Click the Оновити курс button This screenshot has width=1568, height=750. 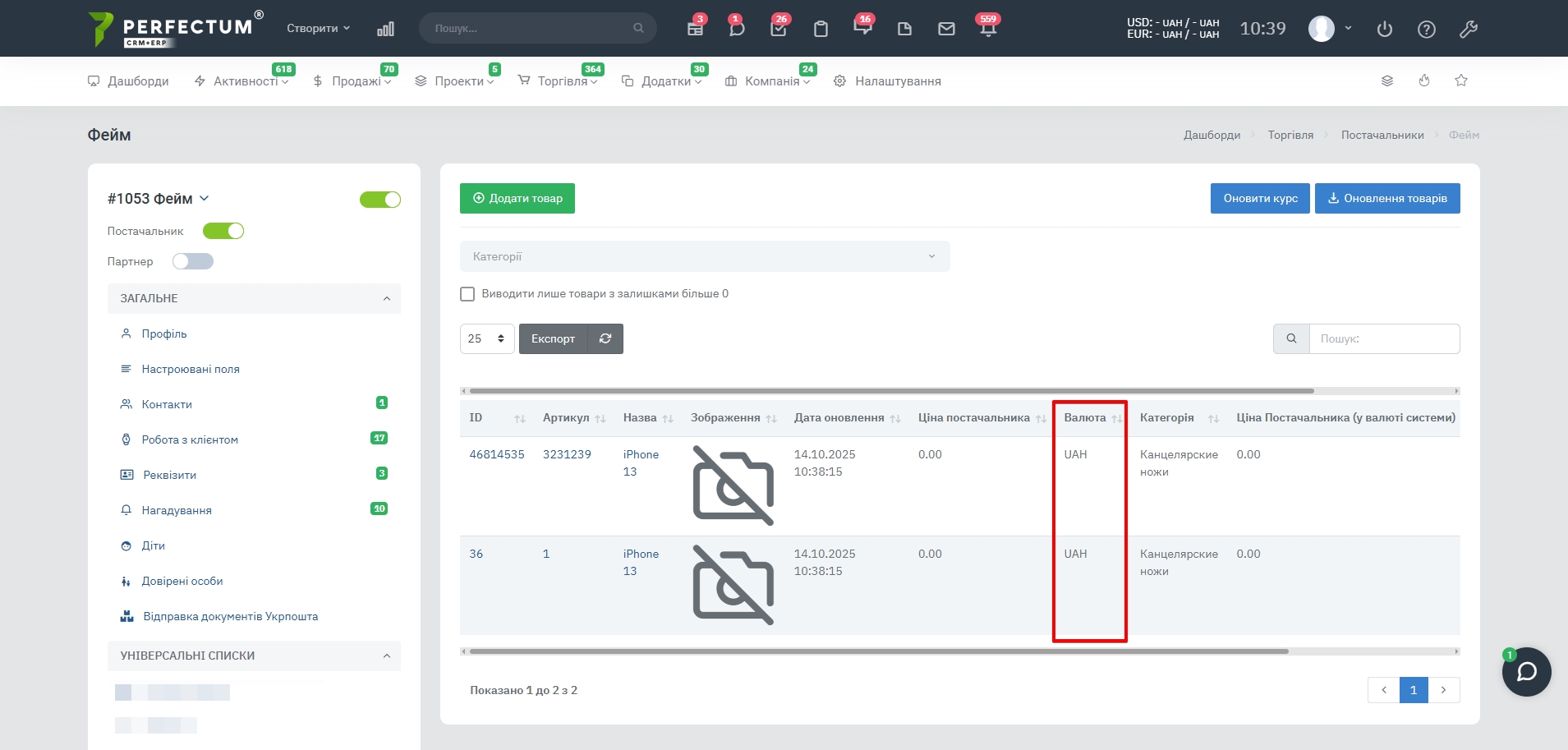(x=1259, y=198)
